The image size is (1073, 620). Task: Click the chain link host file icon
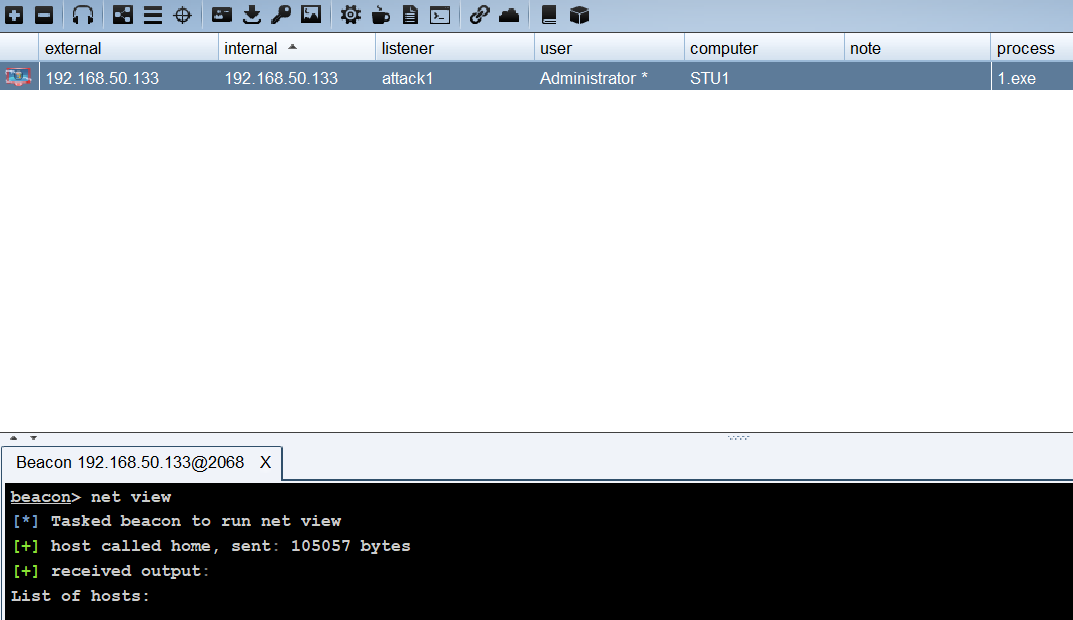point(479,15)
